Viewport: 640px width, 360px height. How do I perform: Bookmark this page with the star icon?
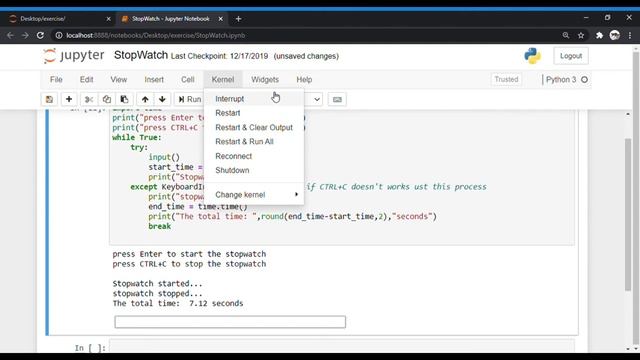[581, 36]
